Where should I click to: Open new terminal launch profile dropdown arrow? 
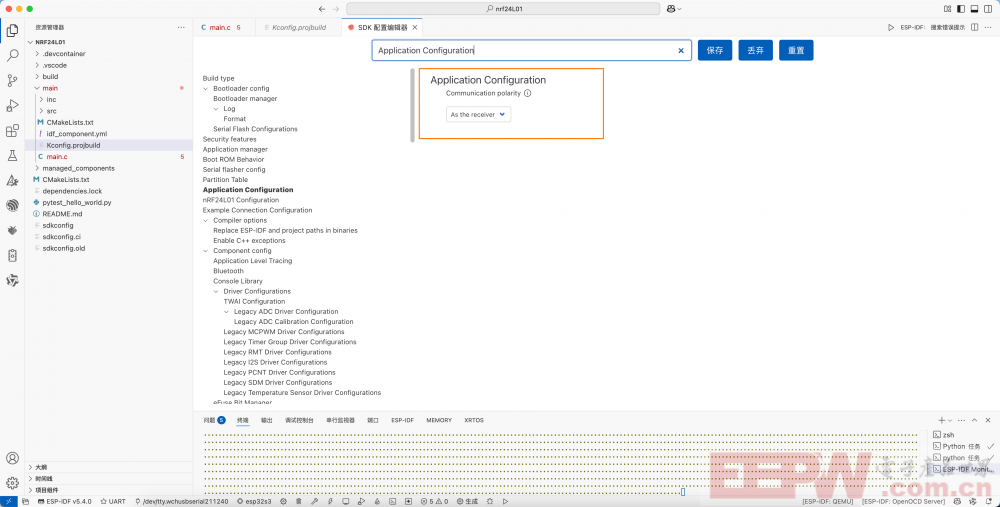coord(950,421)
